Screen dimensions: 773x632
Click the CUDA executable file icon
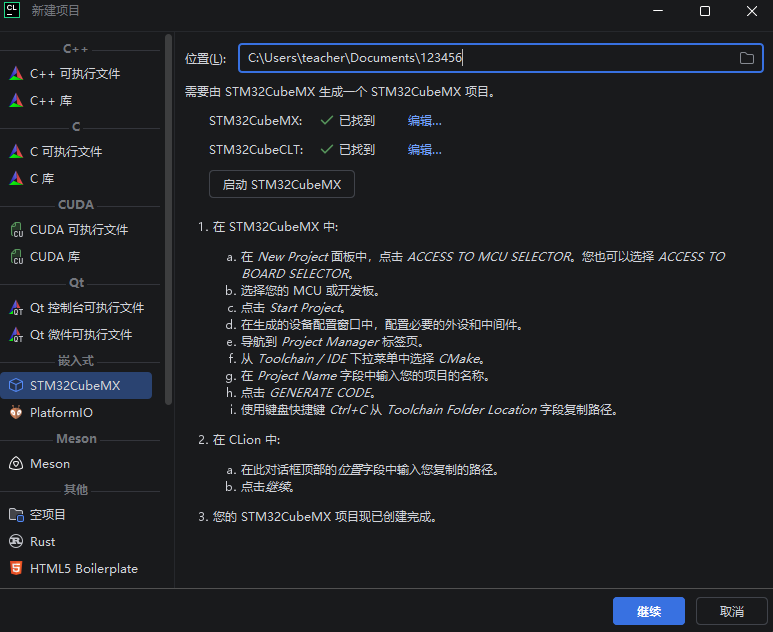click(16, 230)
